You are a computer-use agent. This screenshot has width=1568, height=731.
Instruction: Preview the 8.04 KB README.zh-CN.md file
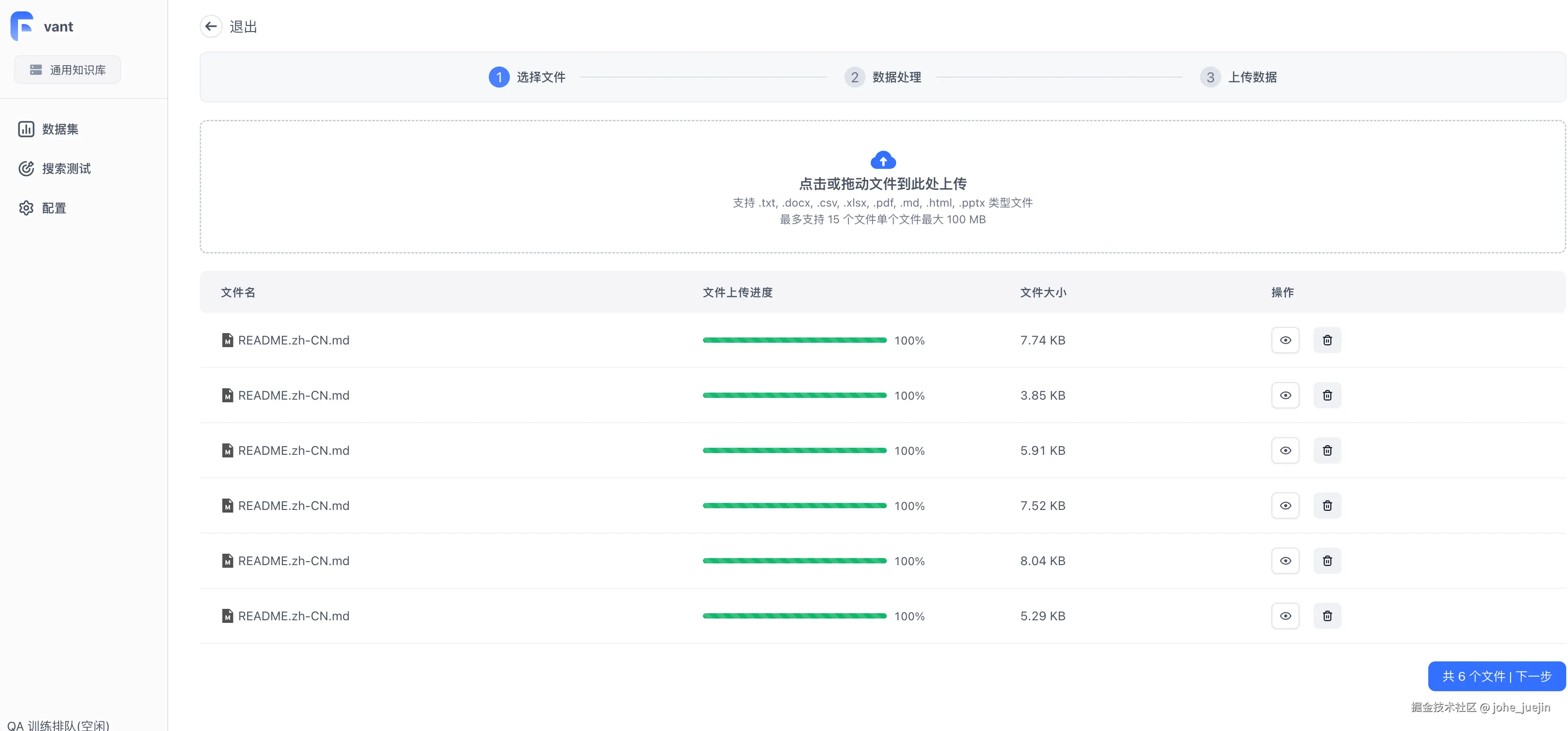1285,560
